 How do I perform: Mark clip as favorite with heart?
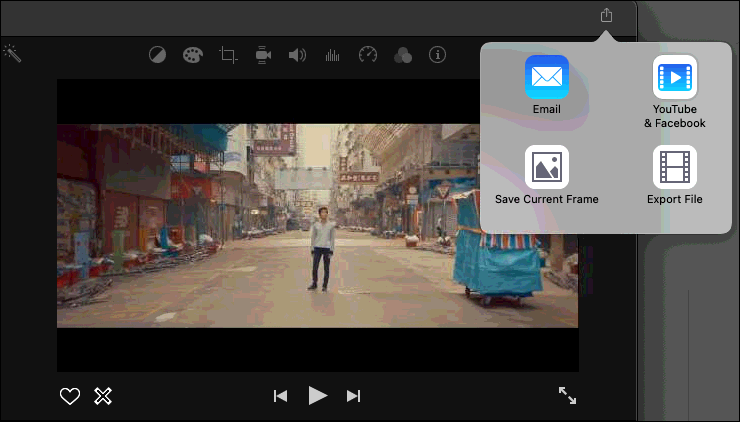pyautogui.click(x=70, y=396)
